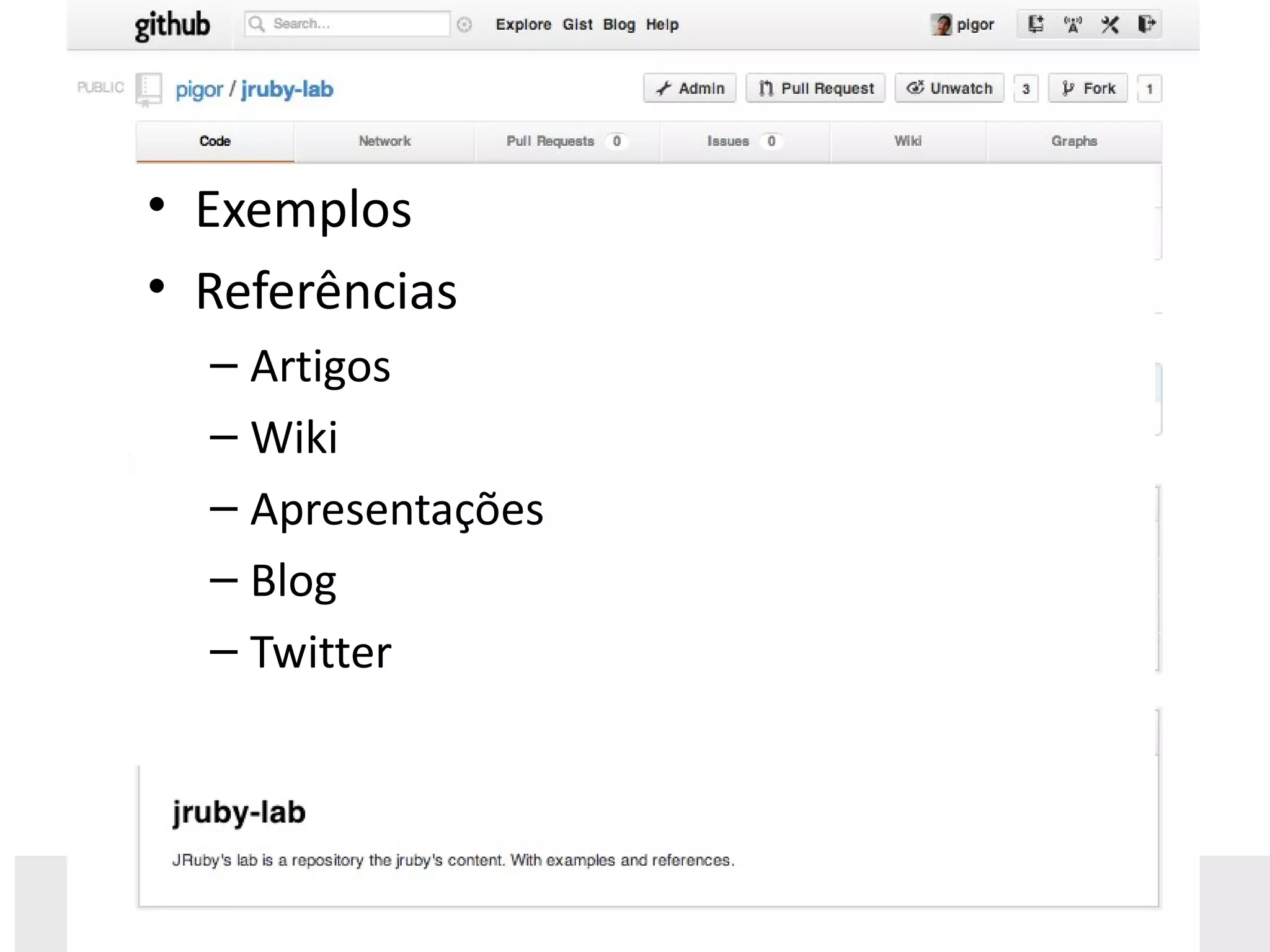Click the Apresentações sub-item

tap(397, 510)
